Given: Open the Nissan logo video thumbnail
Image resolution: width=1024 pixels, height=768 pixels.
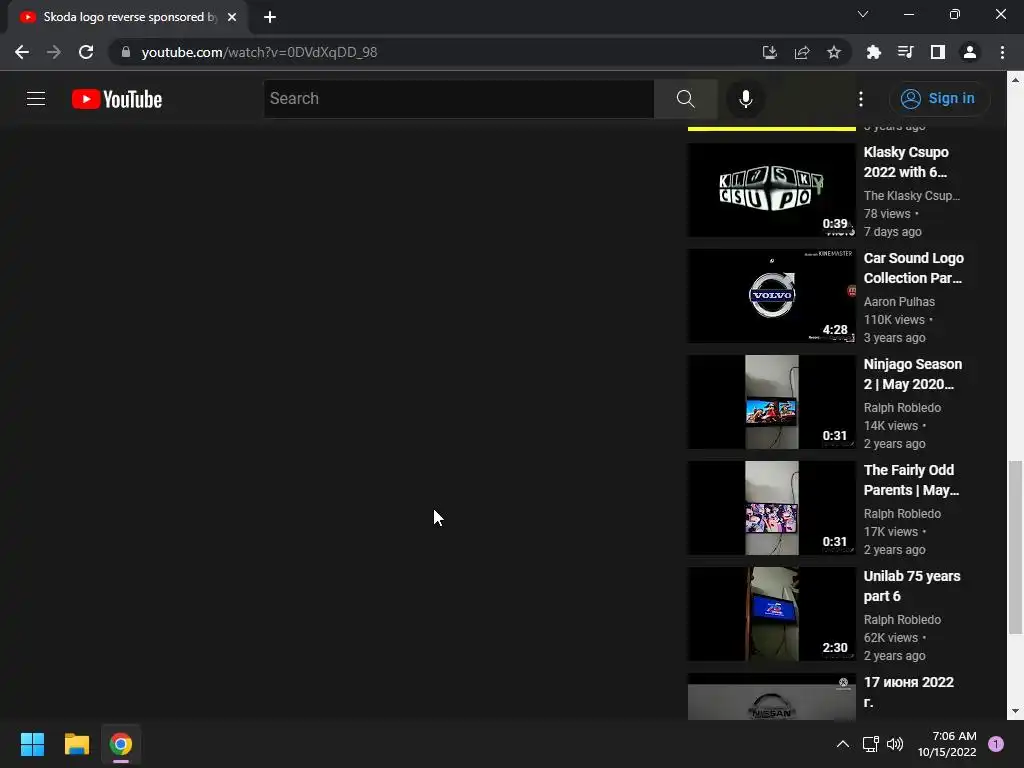Looking at the screenshot, I should 771,697.
